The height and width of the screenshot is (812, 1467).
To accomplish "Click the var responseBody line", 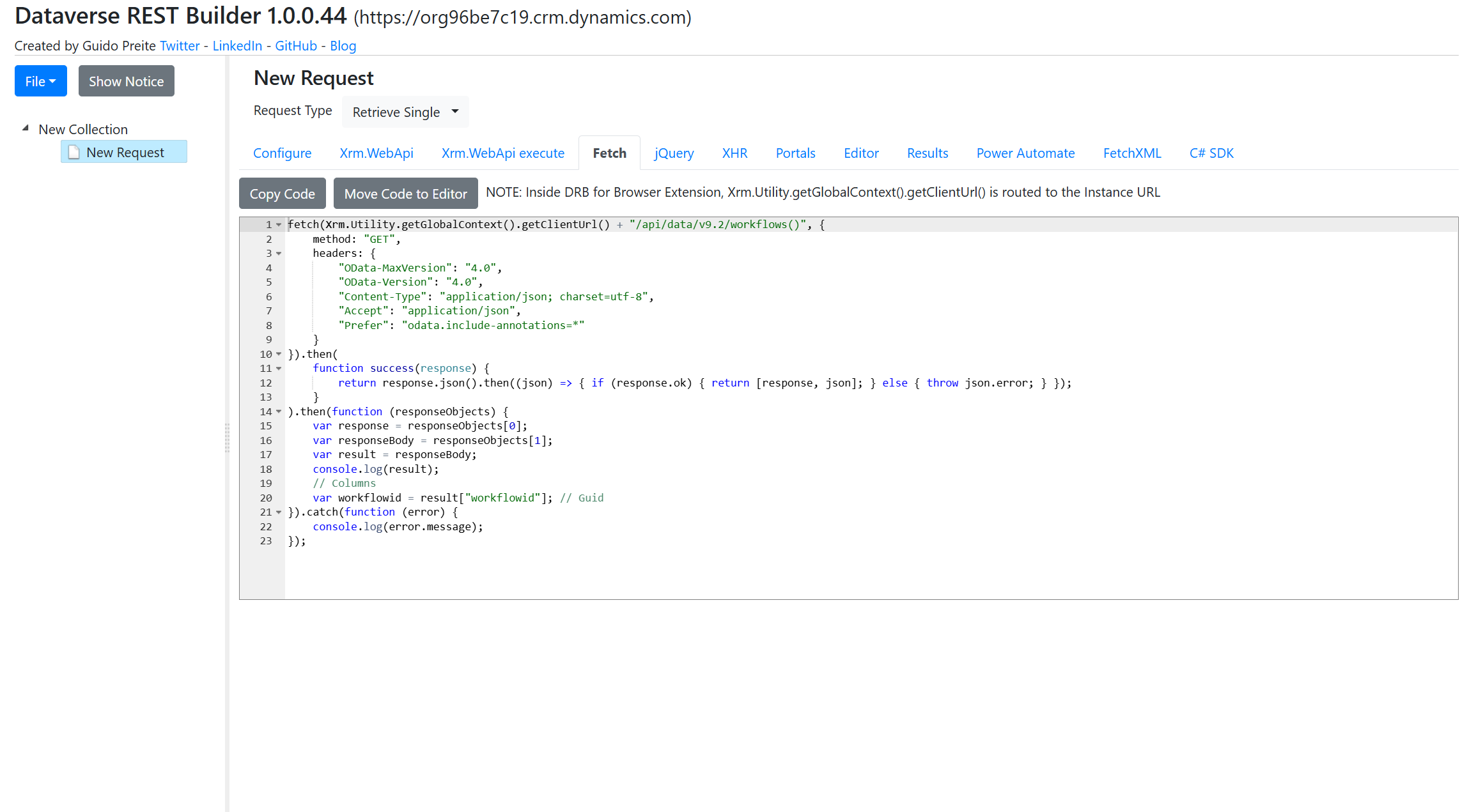I will pyautogui.click(x=433, y=440).
